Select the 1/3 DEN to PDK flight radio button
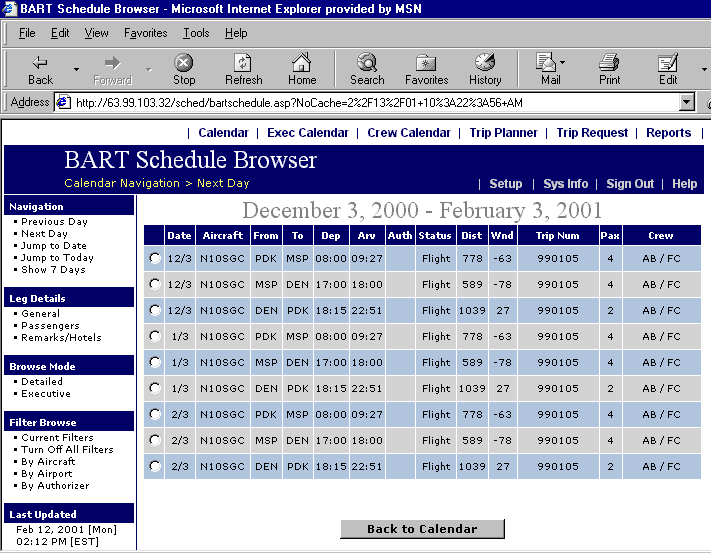Screen dimensions: 711x553 [x=154, y=388]
